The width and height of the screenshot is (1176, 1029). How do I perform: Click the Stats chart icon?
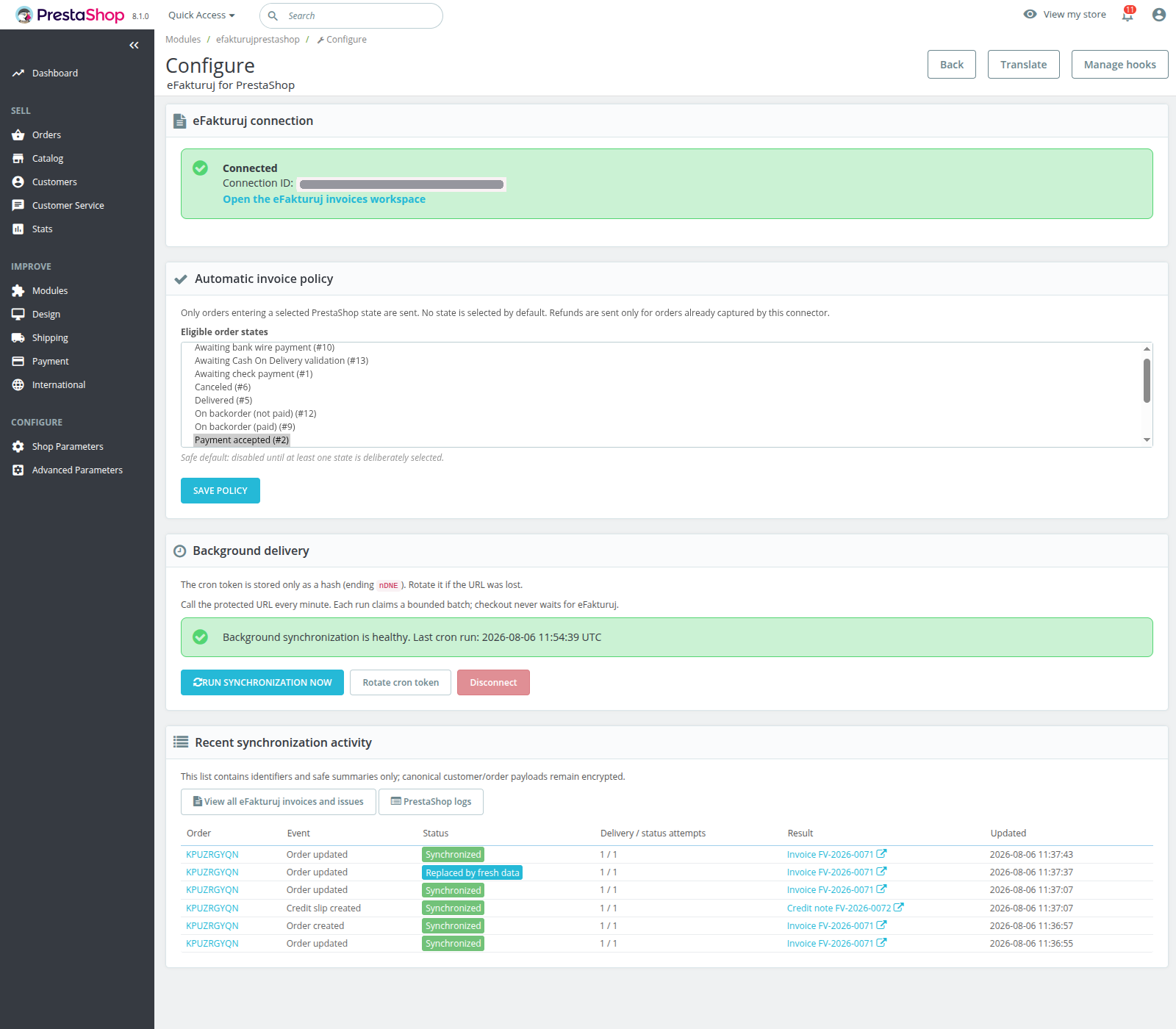[x=18, y=229]
